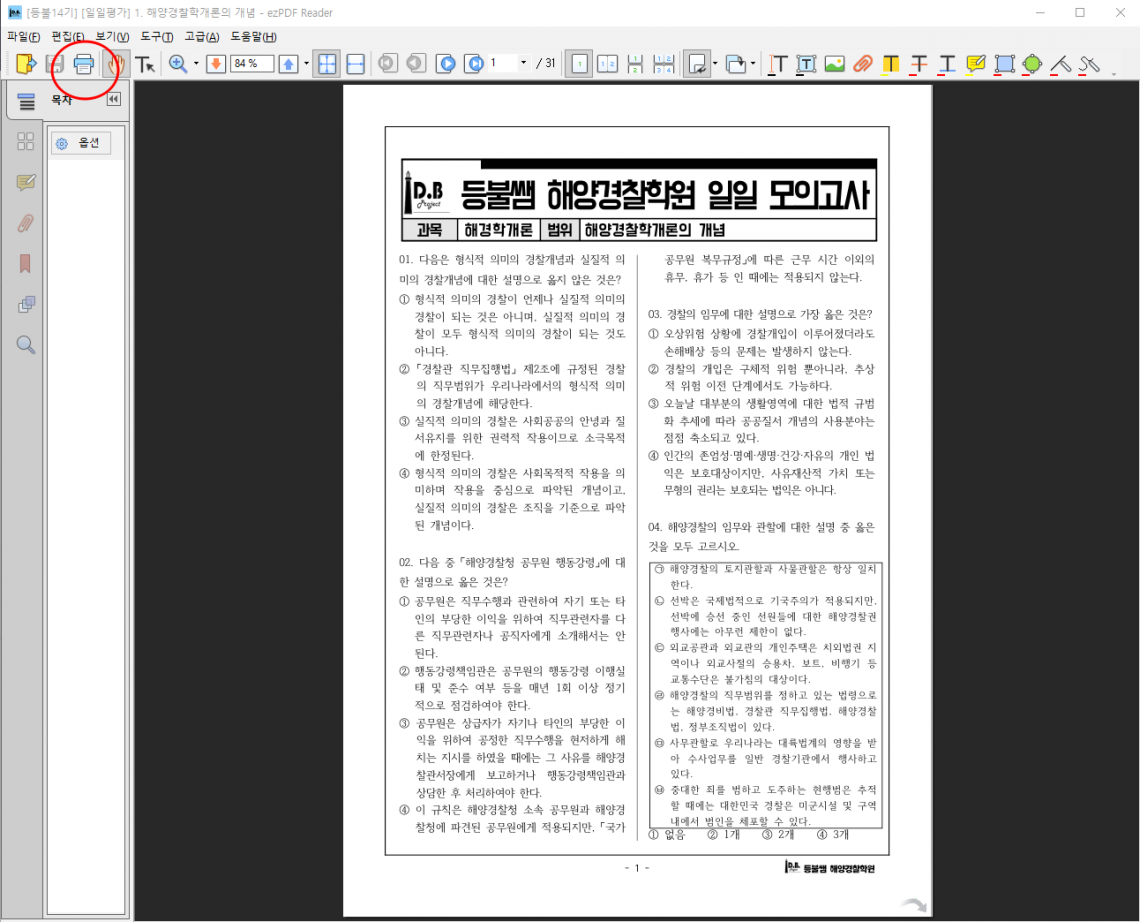Click the page copy icon

coord(736,64)
